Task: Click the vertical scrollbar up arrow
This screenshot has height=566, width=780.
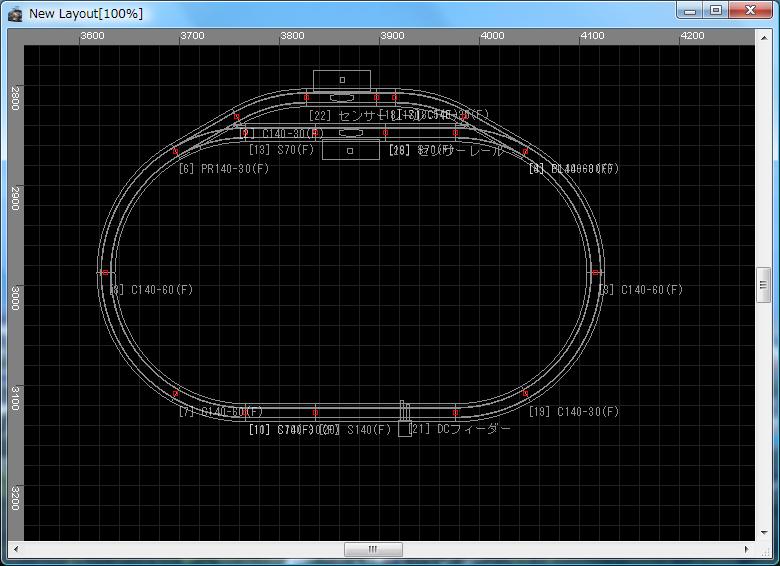Action: pyautogui.click(x=764, y=37)
